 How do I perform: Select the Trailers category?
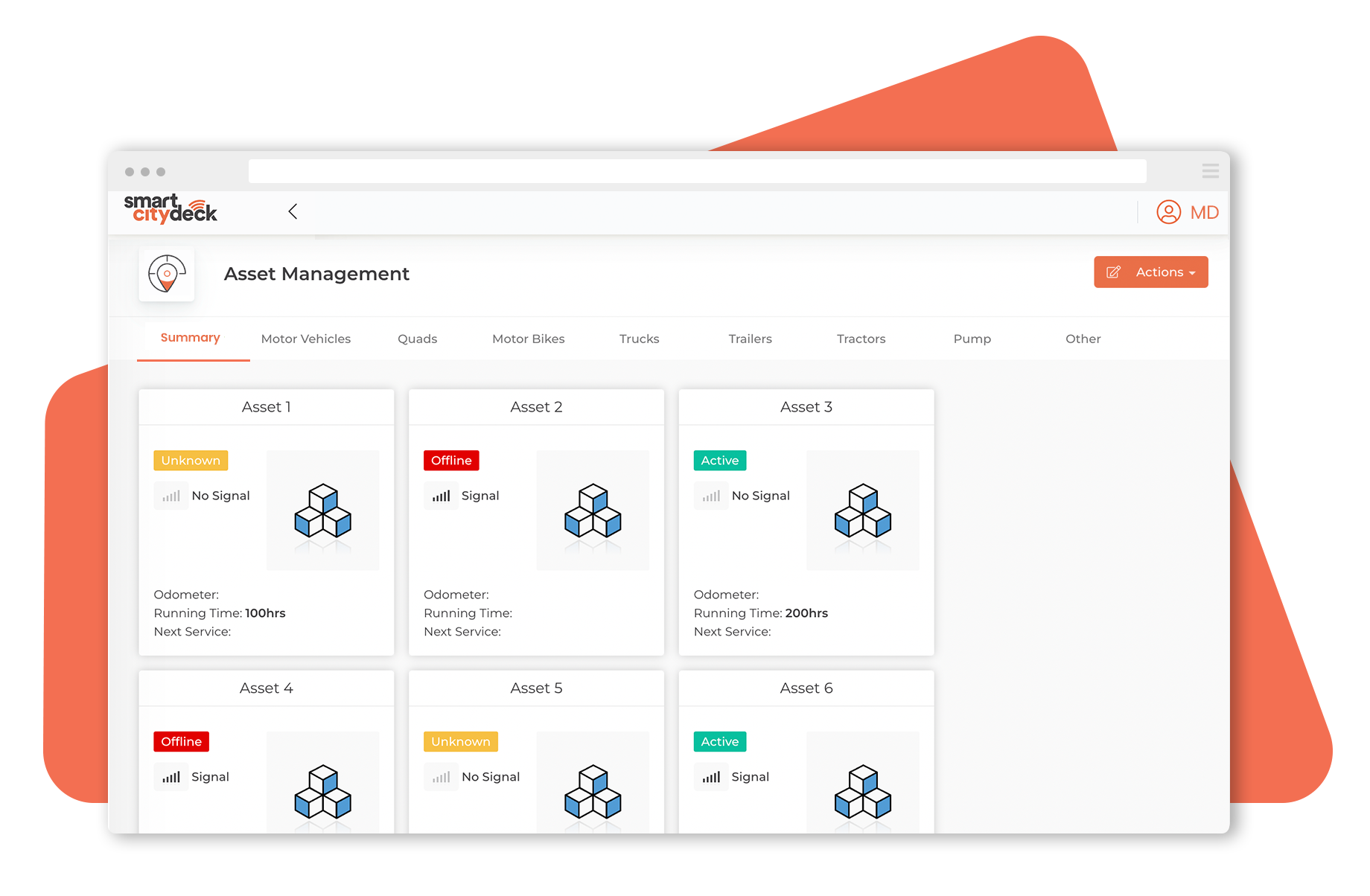(x=750, y=339)
